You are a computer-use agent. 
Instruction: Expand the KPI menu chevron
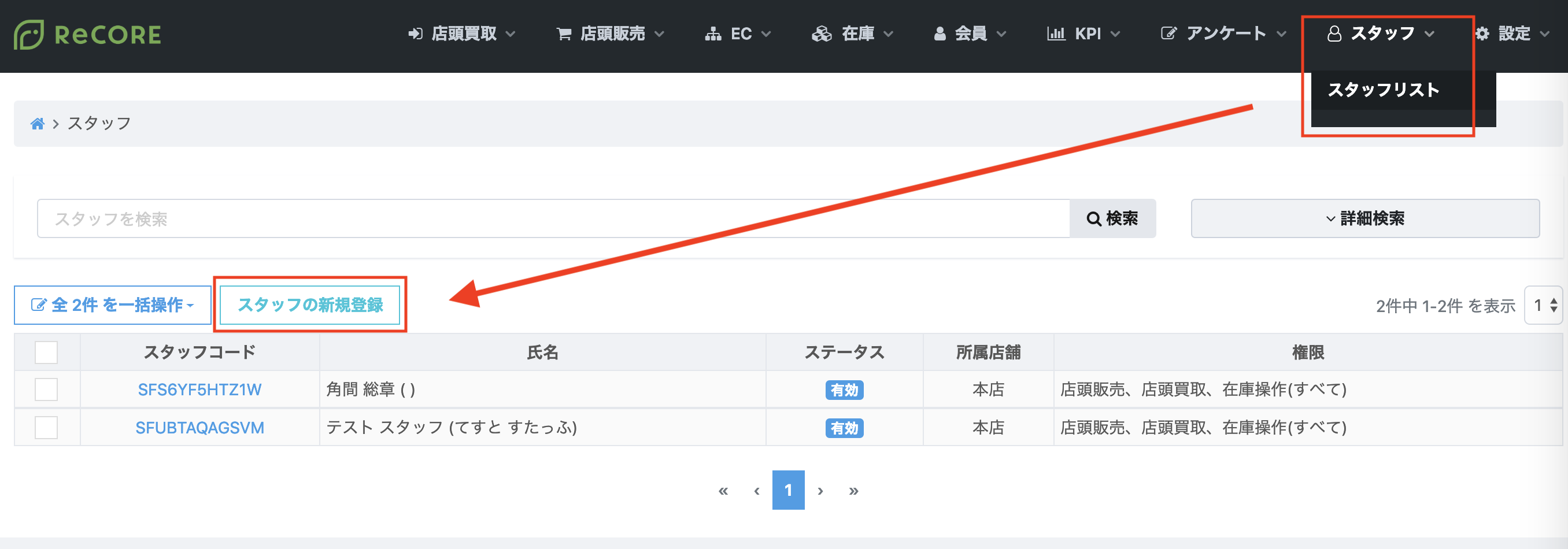[x=1115, y=34]
